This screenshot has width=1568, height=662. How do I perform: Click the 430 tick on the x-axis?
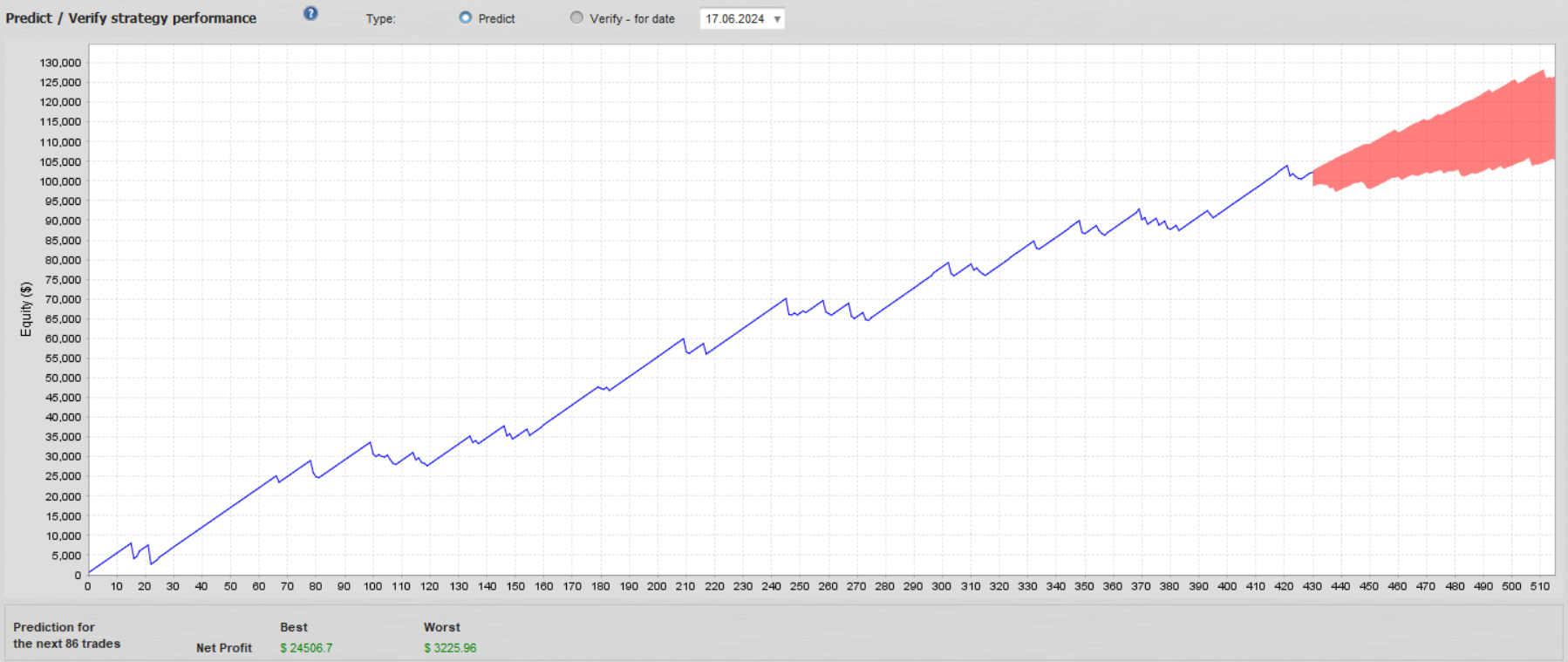pos(1312,586)
